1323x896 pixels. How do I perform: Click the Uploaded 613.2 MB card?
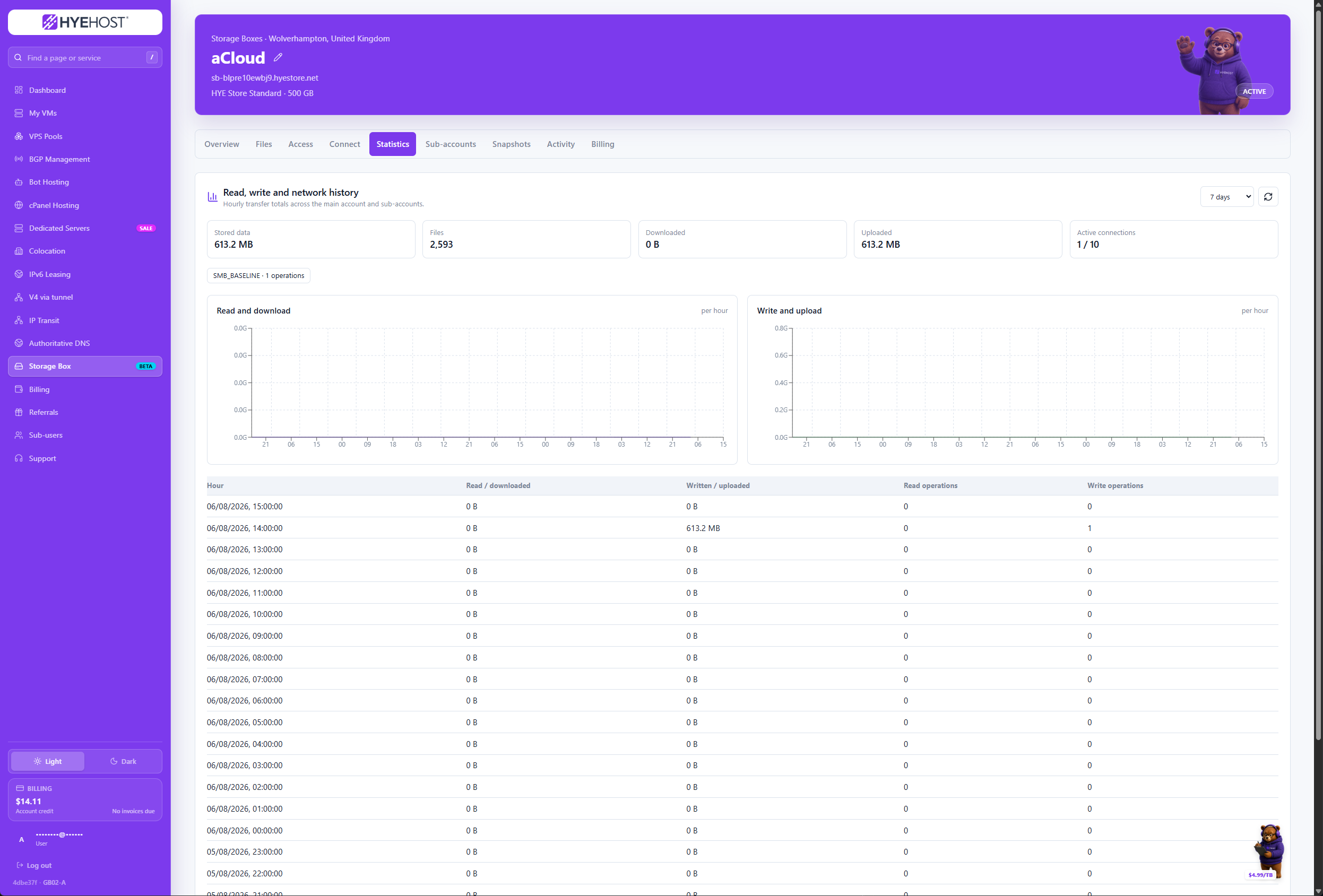(x=957, y=239)
